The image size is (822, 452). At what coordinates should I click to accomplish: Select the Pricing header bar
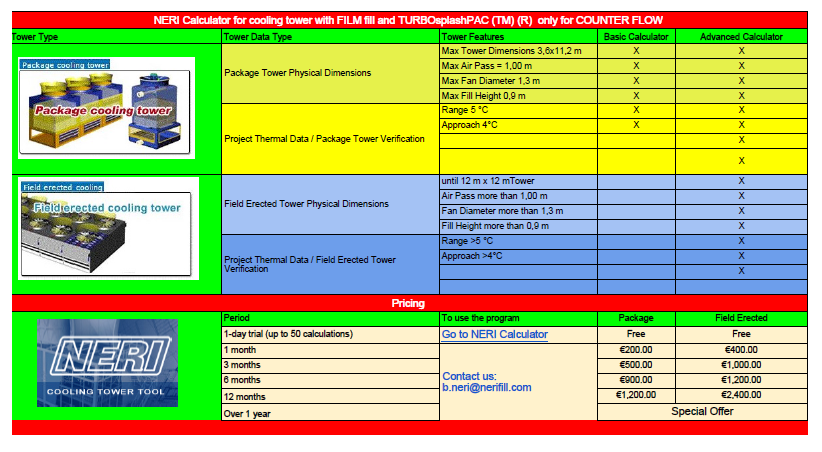409,303
